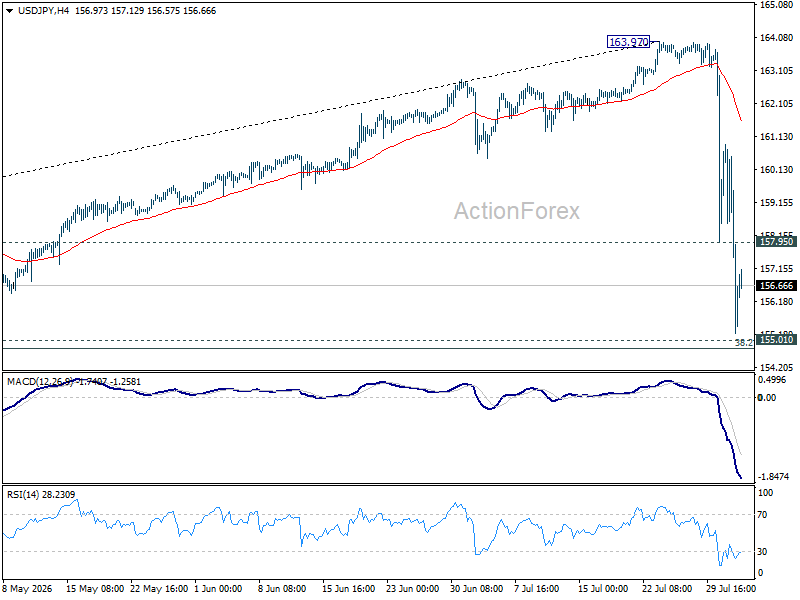Screen dimensions: 800x600
Task: Click the 8 May 2026 date label
Action: (28, 589)
